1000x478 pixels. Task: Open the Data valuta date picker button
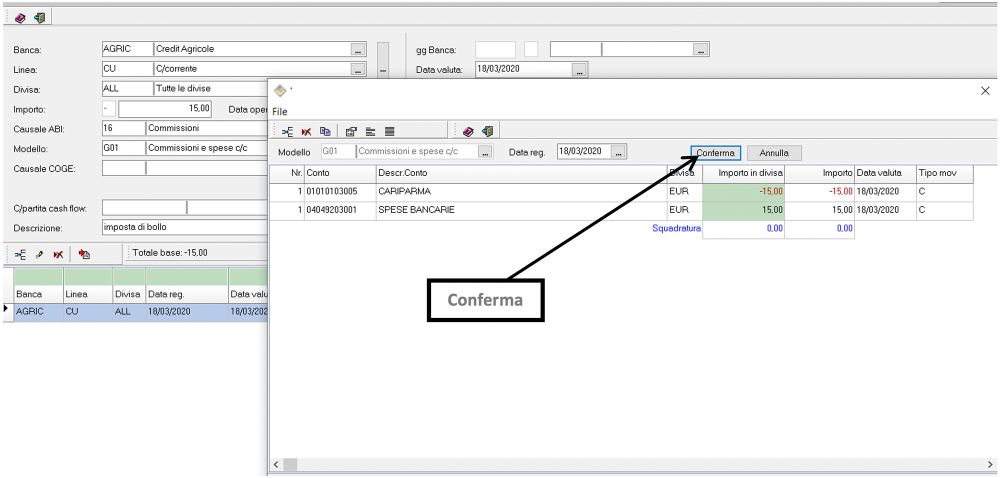tap(579, 70)
